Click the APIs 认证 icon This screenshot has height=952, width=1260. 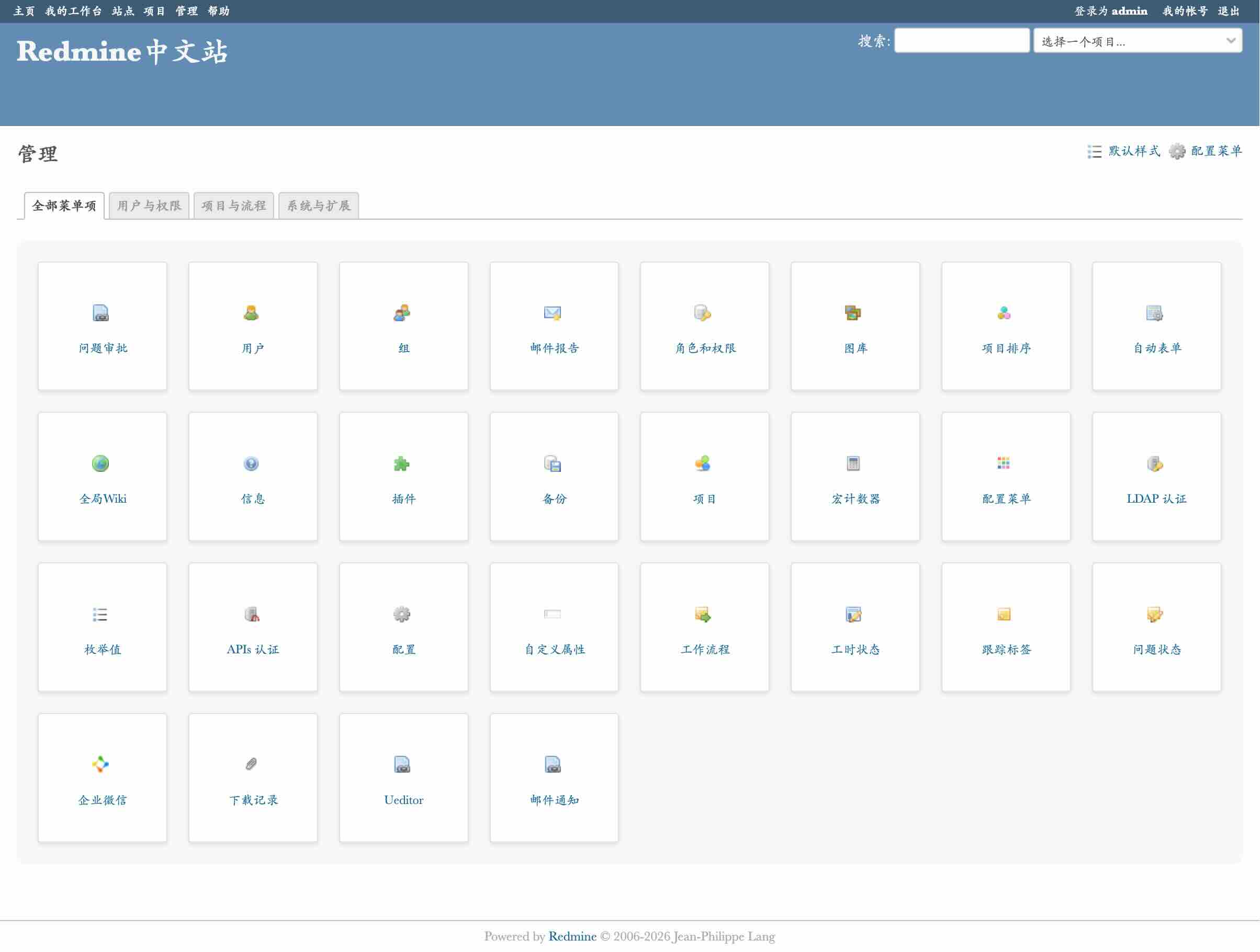(x=251, y=615)
